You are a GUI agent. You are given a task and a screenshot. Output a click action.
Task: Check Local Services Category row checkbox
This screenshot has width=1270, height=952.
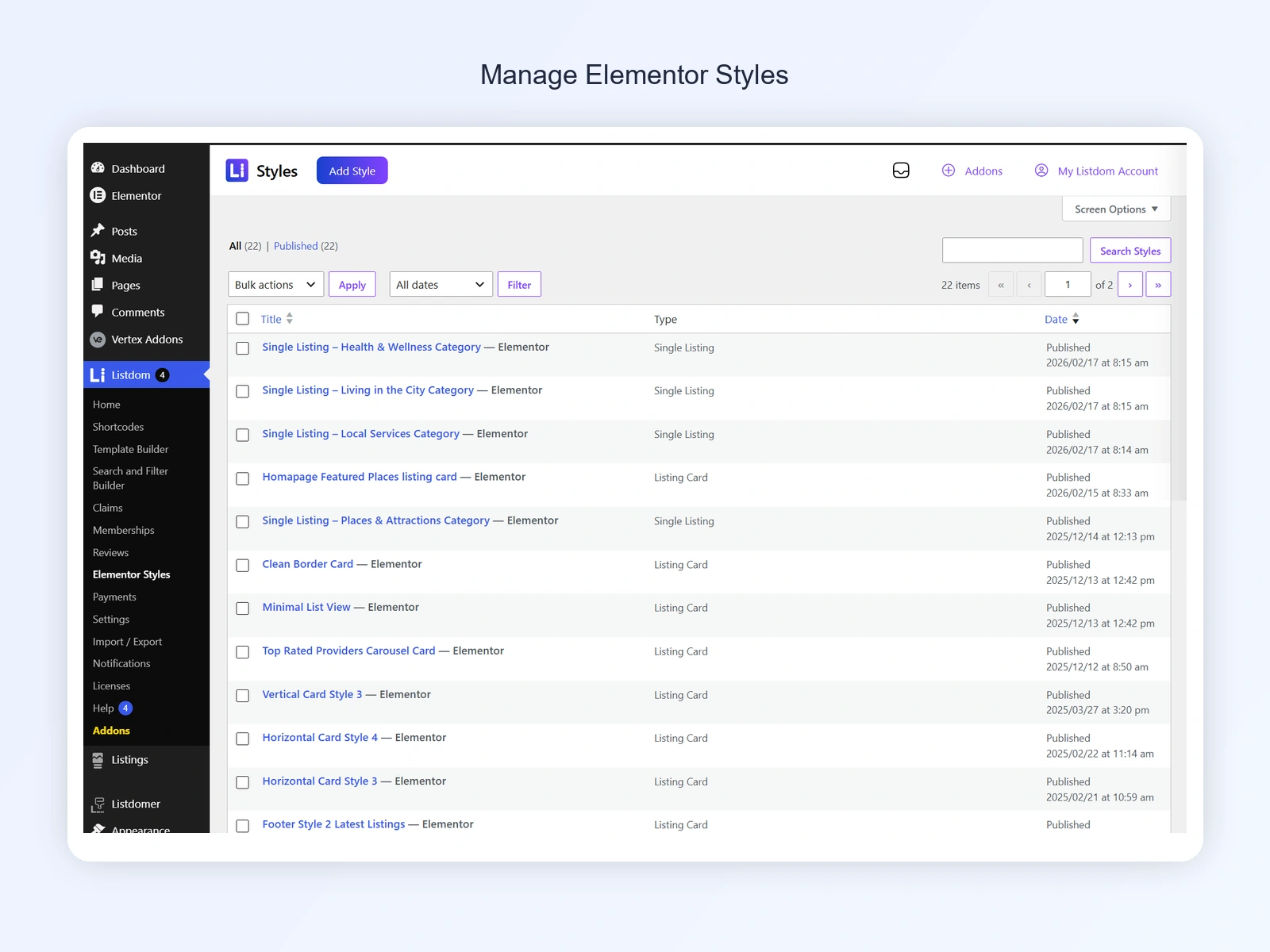pos(243,435)
